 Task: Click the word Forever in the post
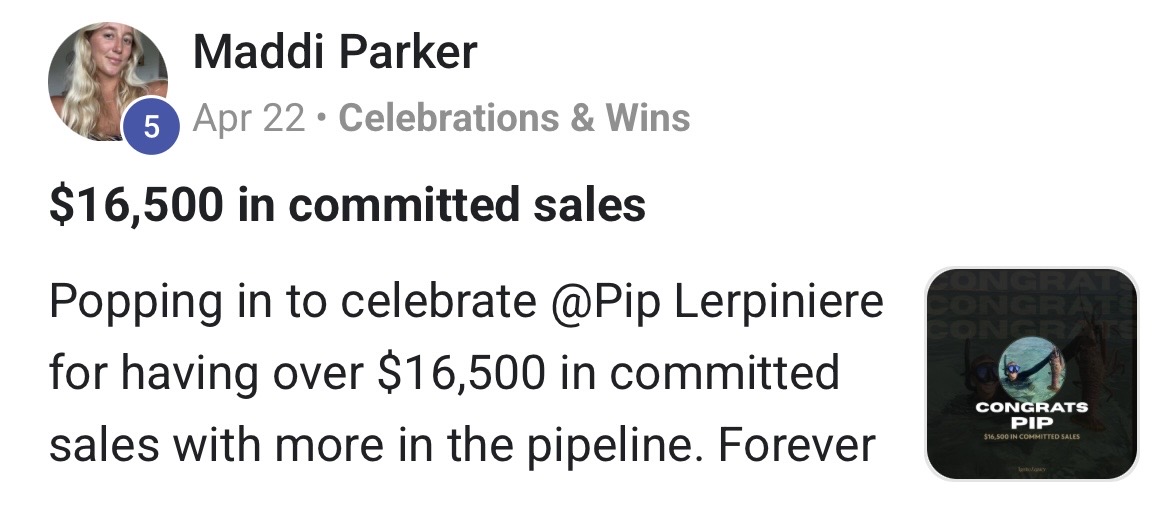(797, 445)
